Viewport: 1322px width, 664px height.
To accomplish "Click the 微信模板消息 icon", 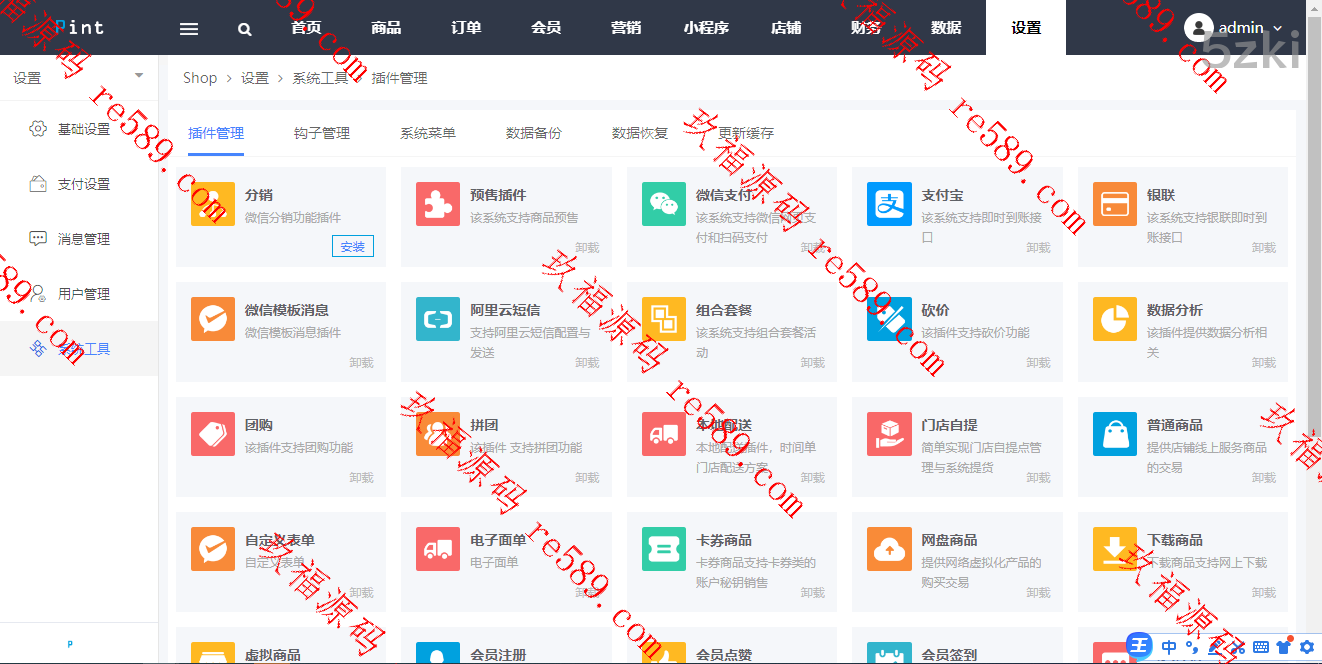I will tap(213, 319).
